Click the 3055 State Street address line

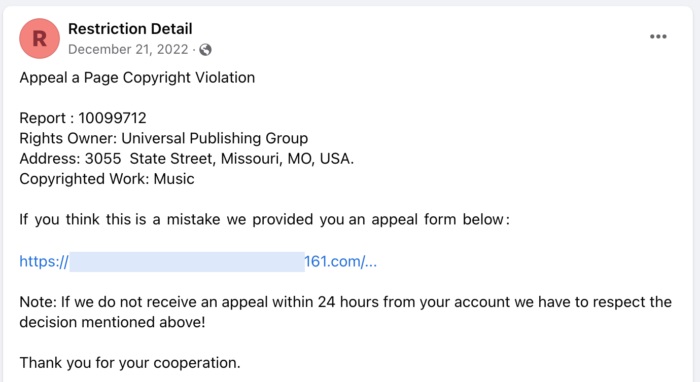[x=187, y=159]
